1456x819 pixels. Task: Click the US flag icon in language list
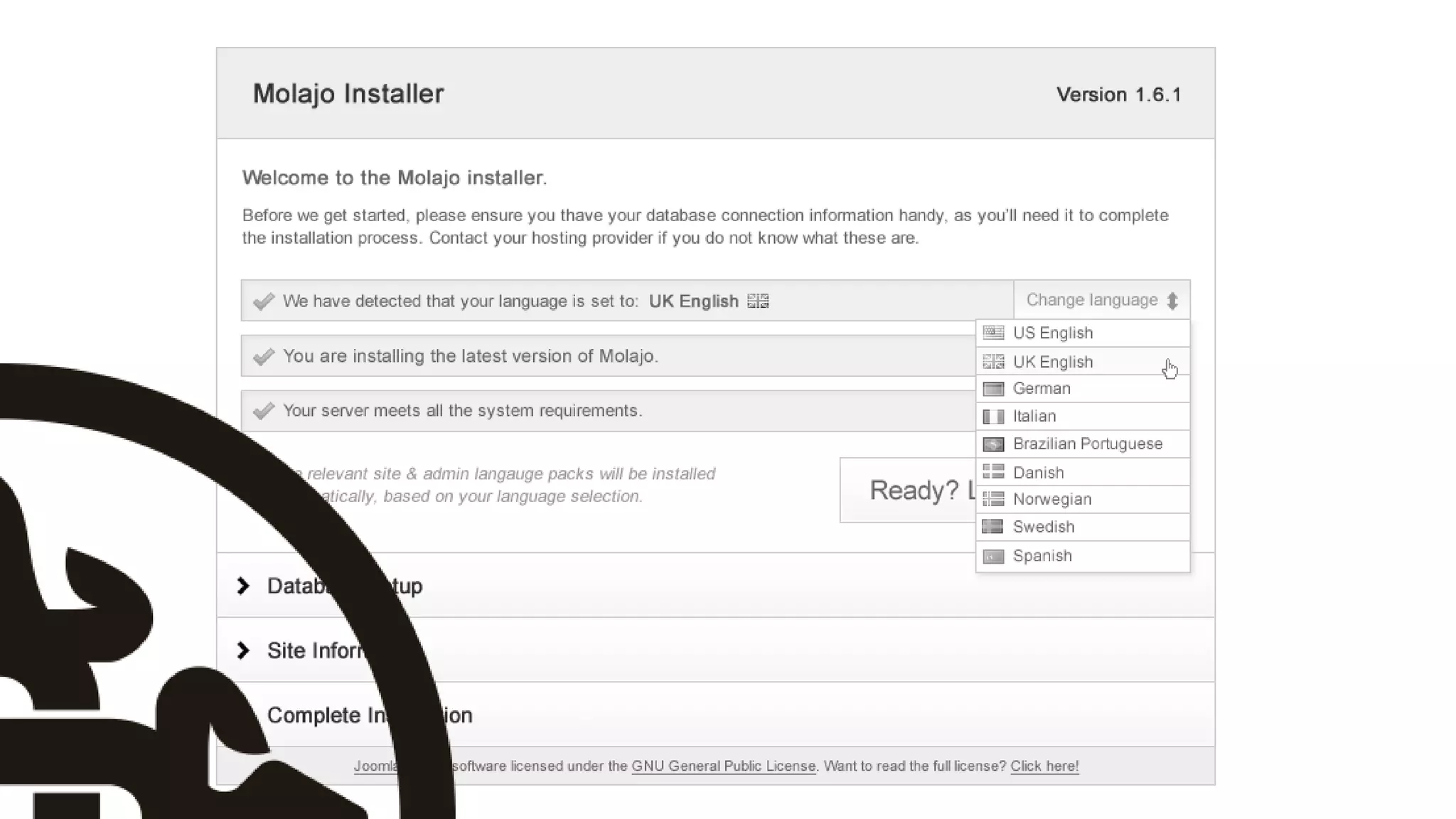[993, 333]
